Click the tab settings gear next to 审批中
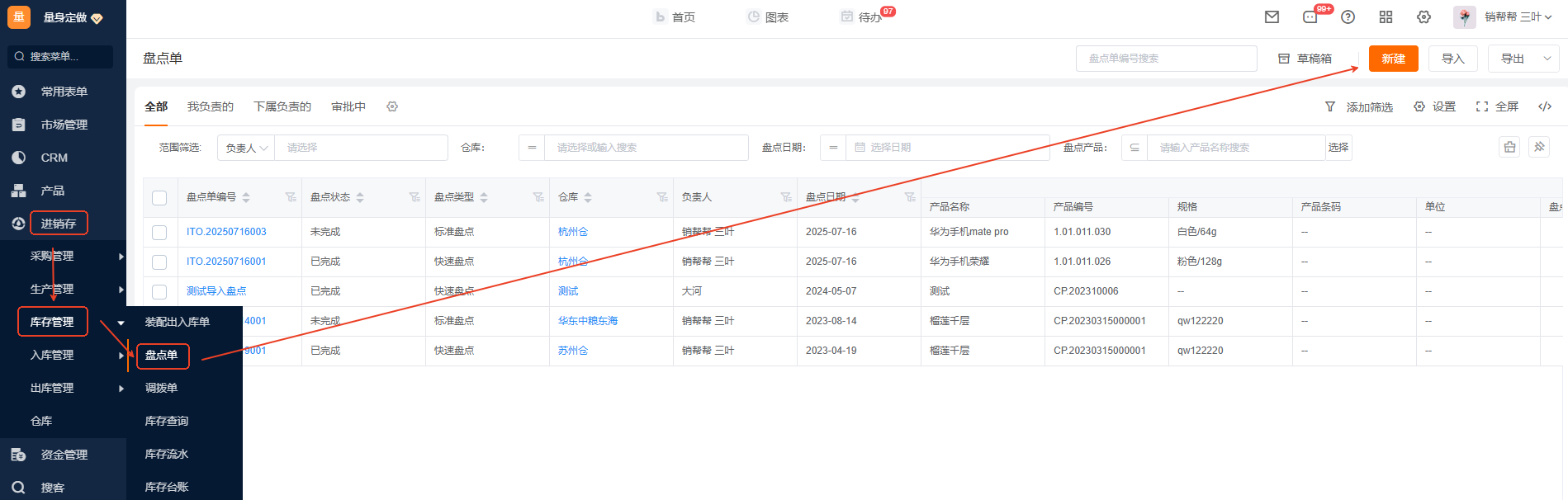Image resolution: width=1568 pixels, height=500 pixels. pos(392,106)
